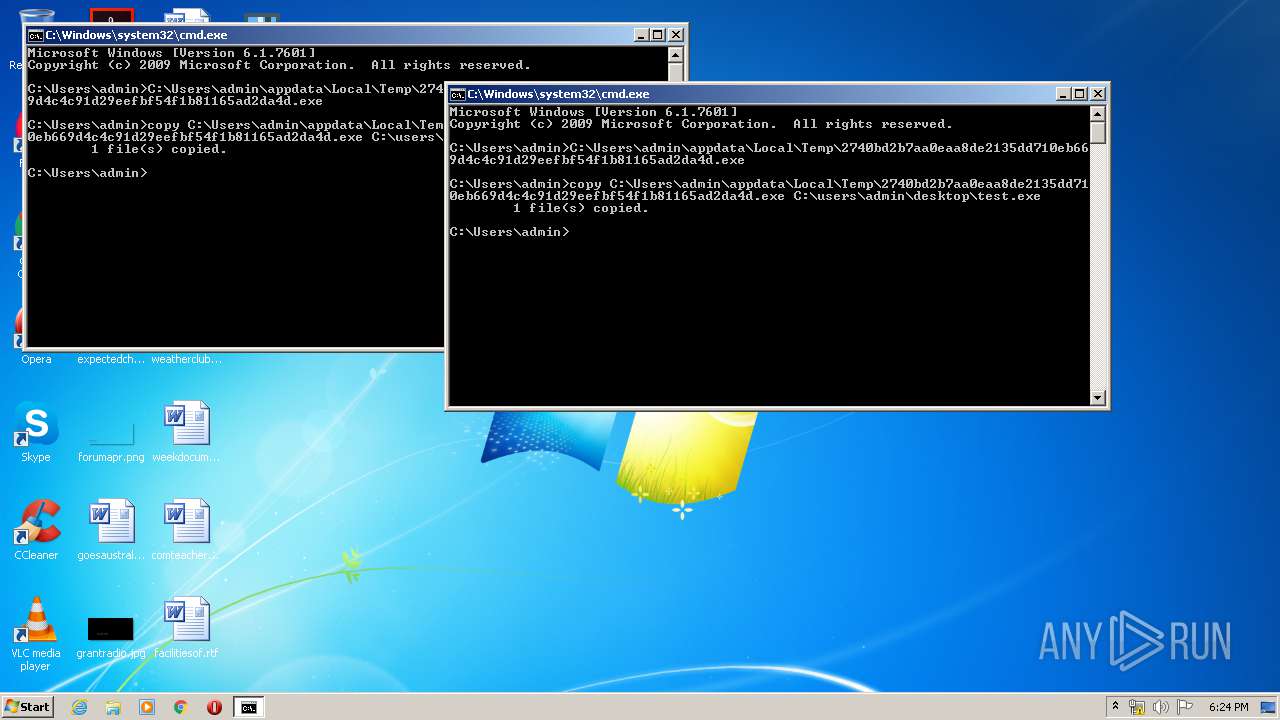Screen dimensions: 1280x720
Task: Close the front cmd.exe window
Action: pyautogui.click(x=1097, y=94)
